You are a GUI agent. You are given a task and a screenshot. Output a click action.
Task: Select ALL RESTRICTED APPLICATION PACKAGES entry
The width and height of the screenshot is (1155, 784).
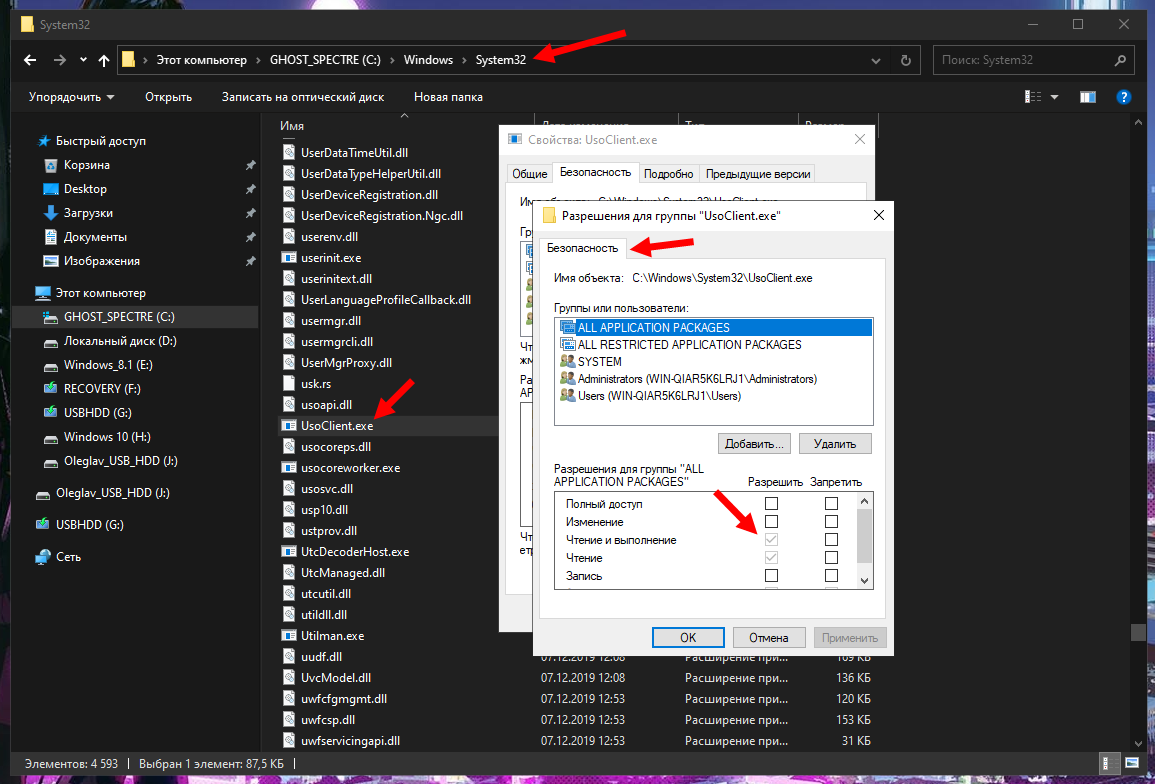713,345
